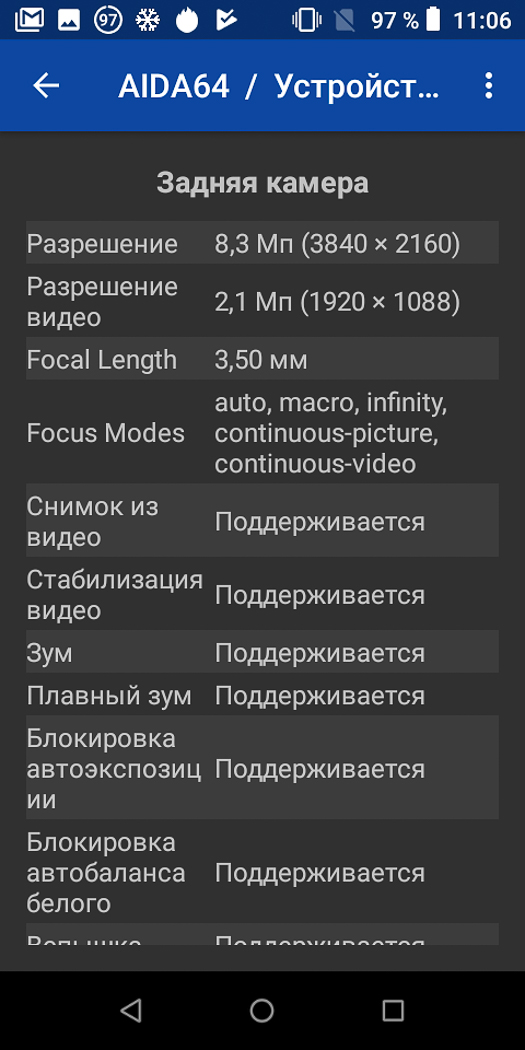The height and width of the screenshot is (1050, 525).
Task: Tap Android back navigation triangle
Action: click(x=131, y=1010)
